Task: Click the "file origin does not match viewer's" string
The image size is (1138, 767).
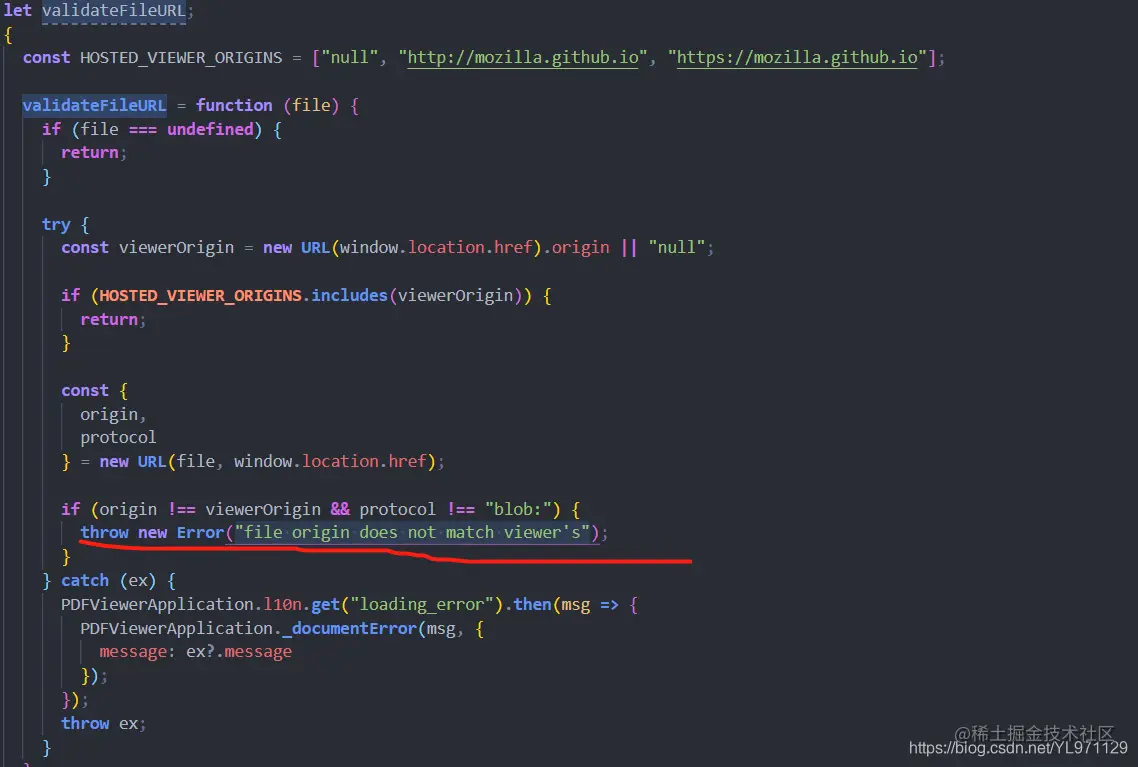Action: click(x=412, y=533)
